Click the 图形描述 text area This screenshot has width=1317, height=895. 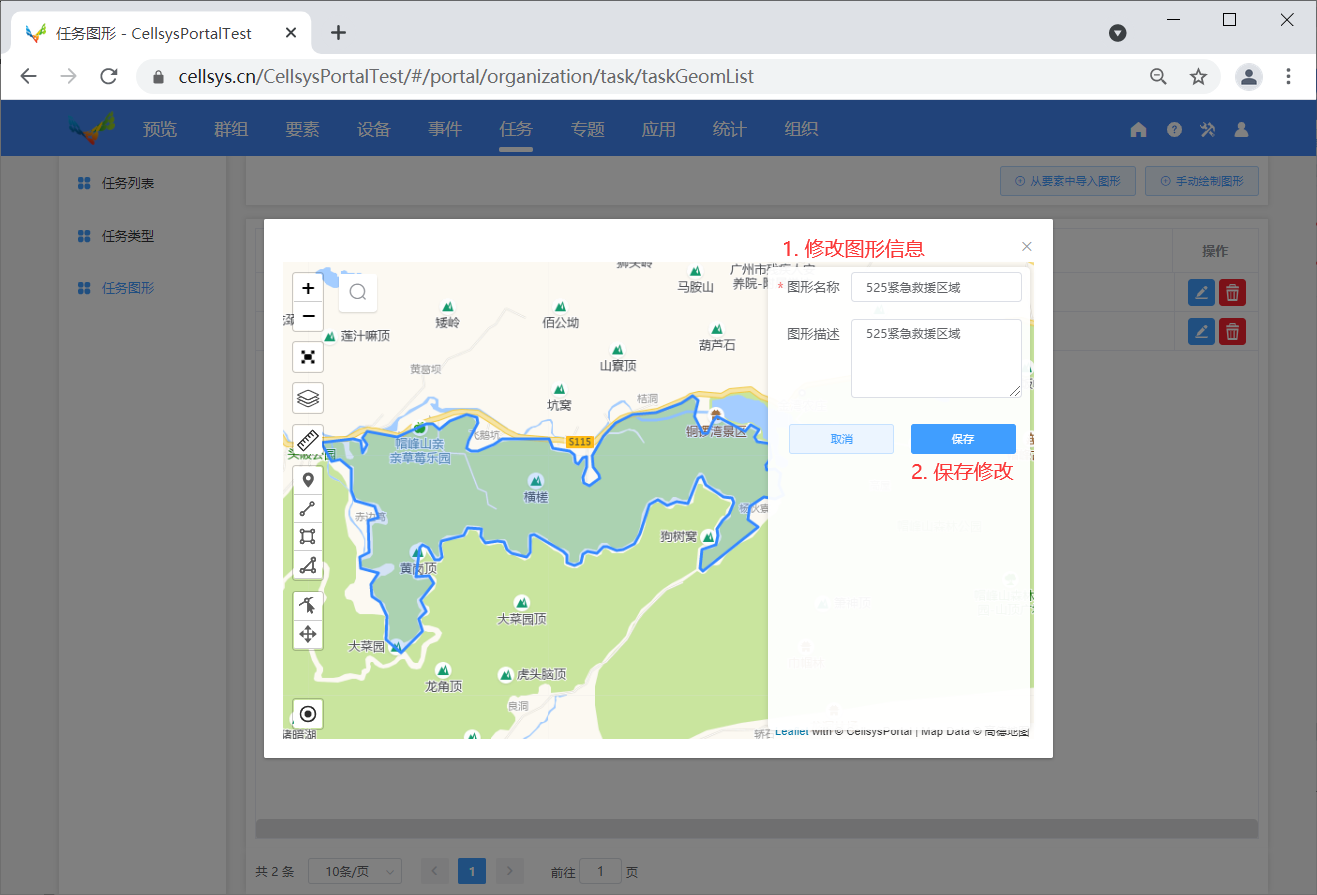pyautogui.click(x=936, y=358)
